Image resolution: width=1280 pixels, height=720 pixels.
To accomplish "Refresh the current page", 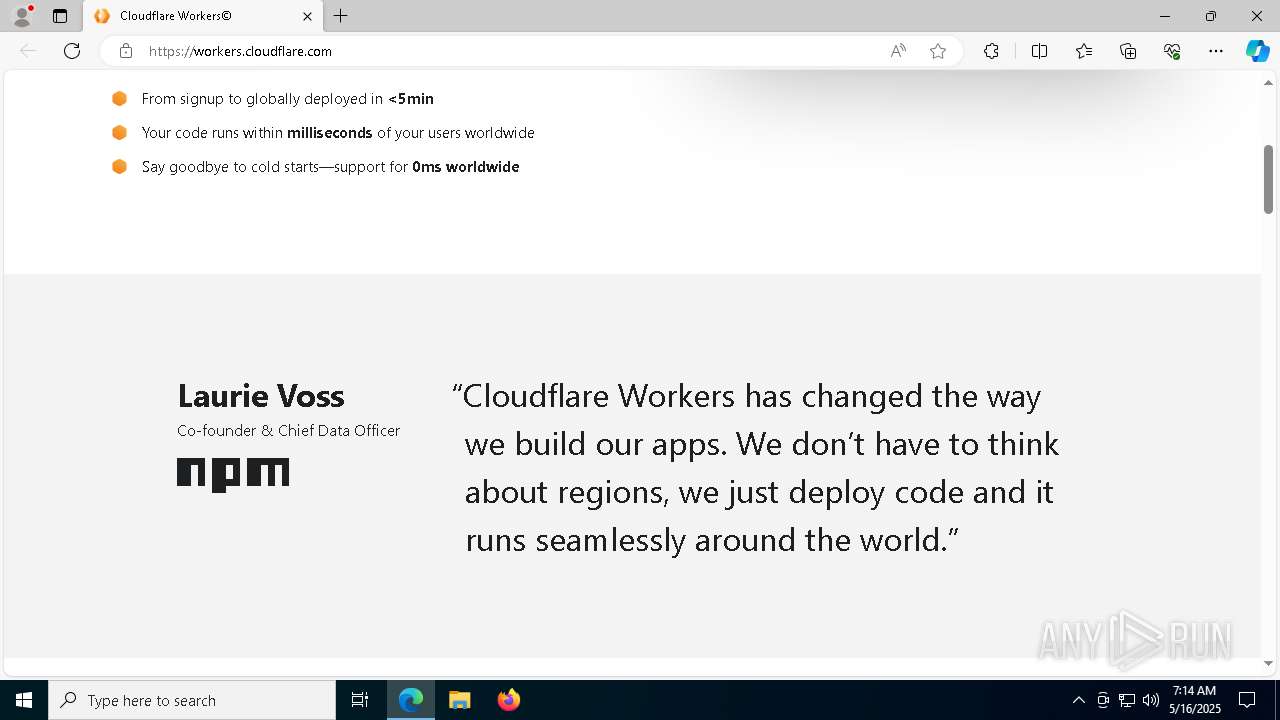I will pos(72,51).
